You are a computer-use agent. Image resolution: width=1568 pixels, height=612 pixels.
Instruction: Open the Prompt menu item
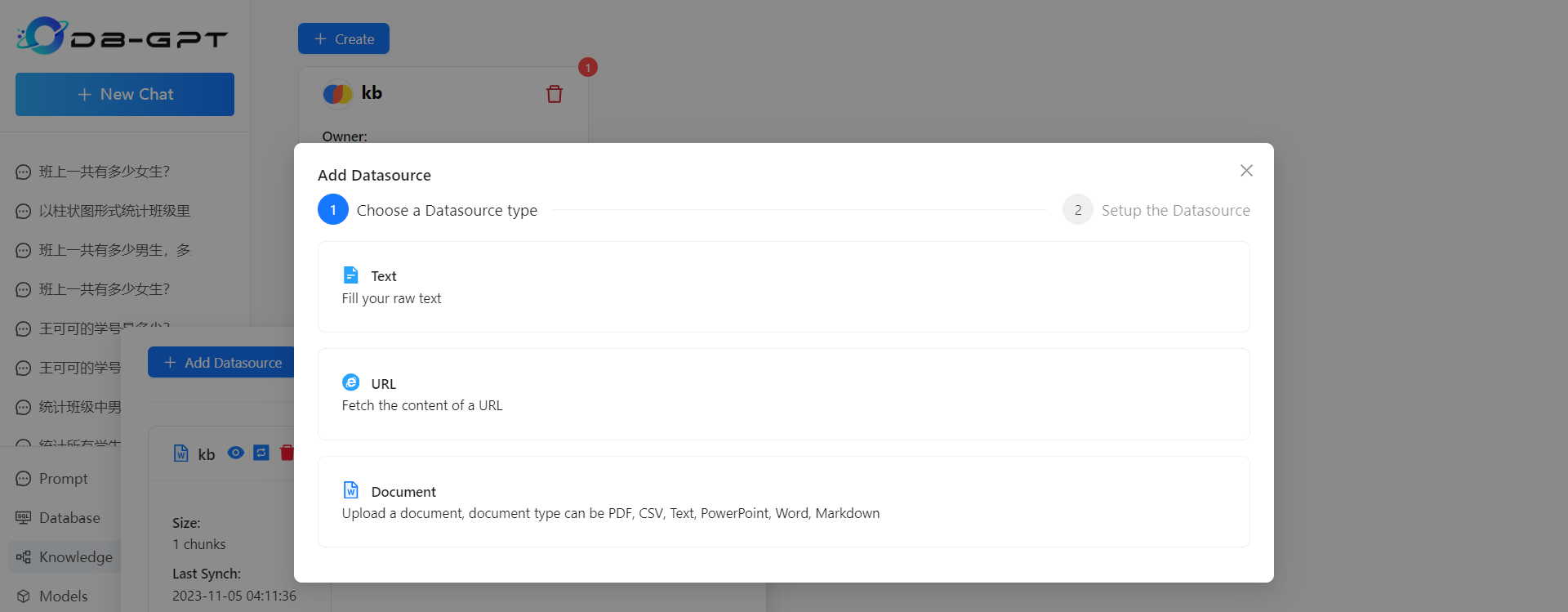(x=63, y=479)
